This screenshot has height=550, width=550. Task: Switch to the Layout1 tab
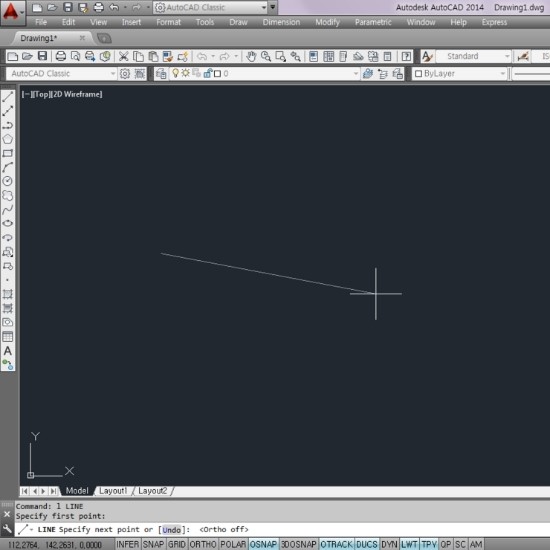coord(113,491)
